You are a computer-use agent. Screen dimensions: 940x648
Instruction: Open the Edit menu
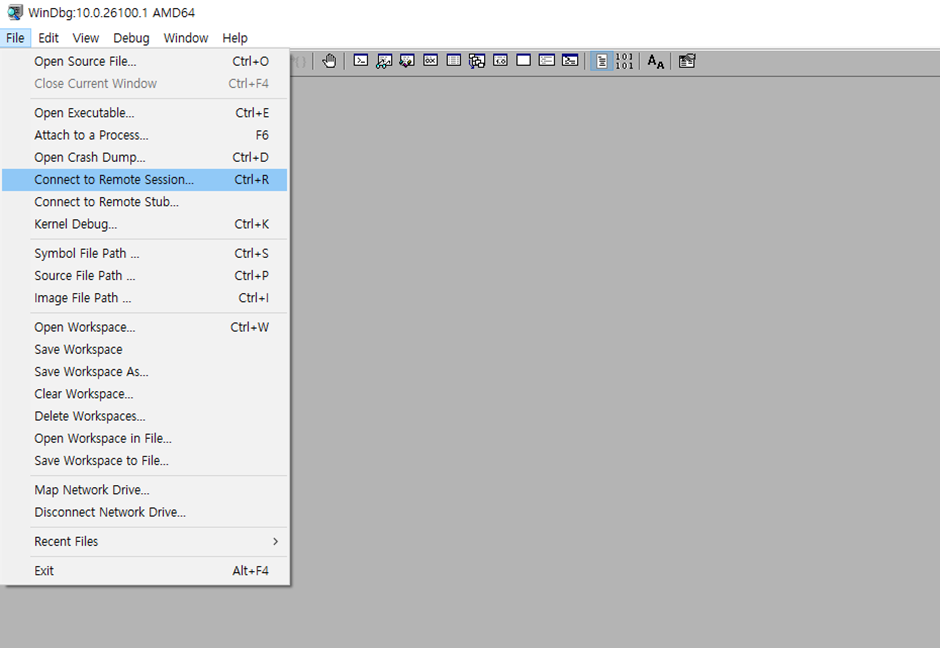[49, 38]
